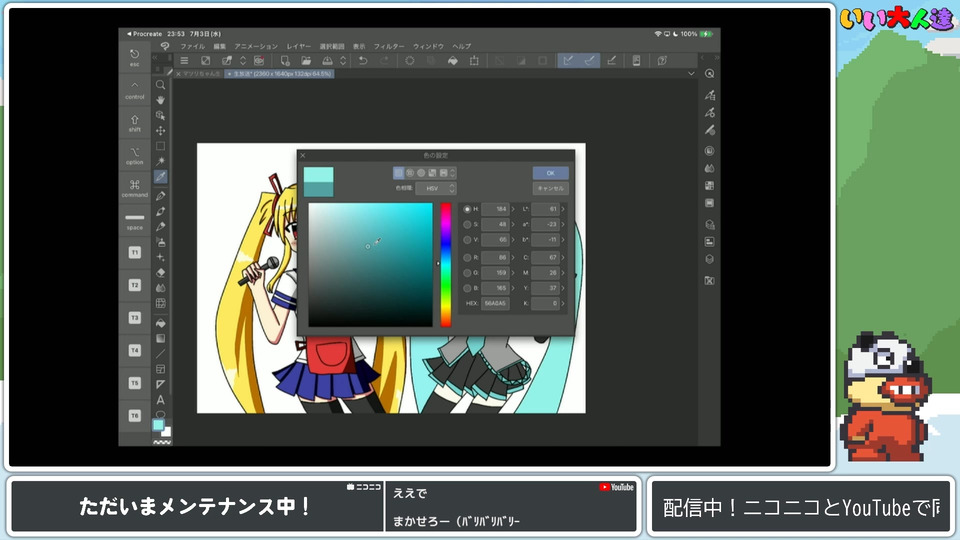The image size is (960, 540).
Task: Open the レイヤー menu
Action: tap(298, 46)
